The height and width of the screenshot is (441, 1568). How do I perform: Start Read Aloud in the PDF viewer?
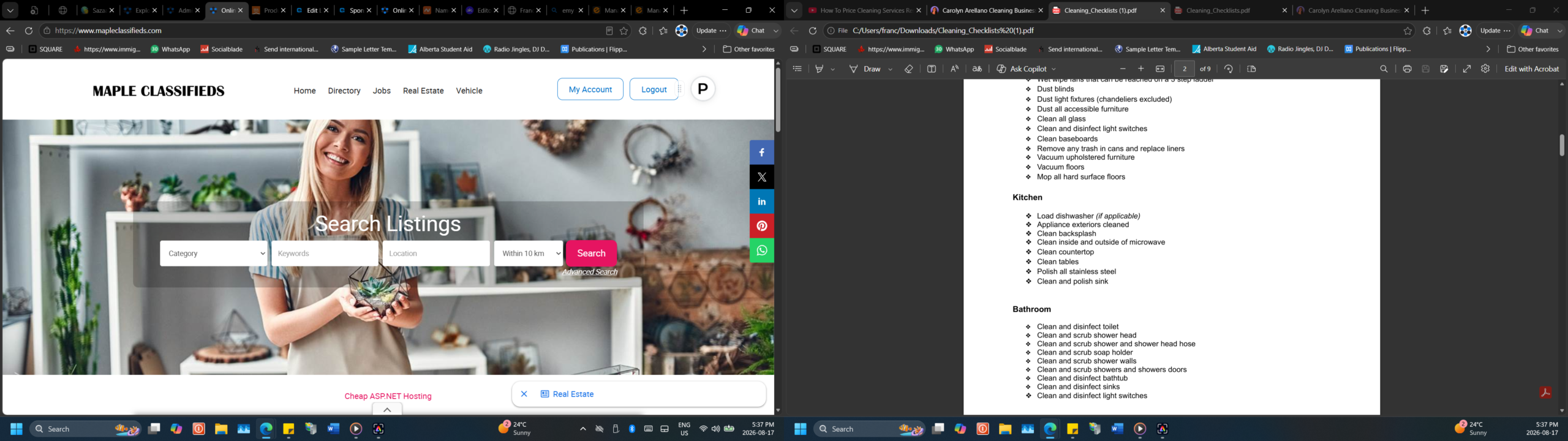(954, 69)
